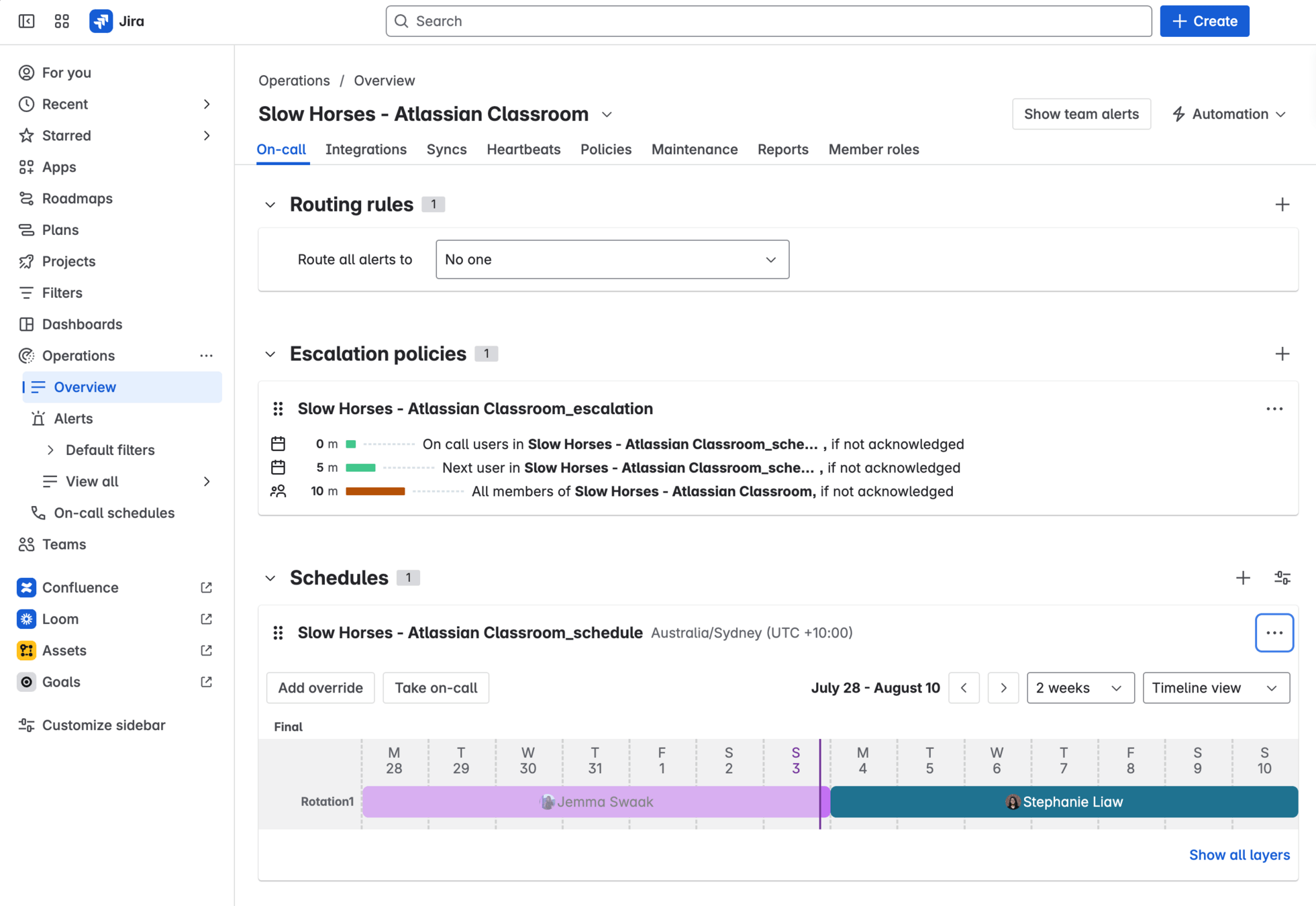Screen dimensions: 1316x906
Task: Click the add routing rule plus icon
Action: pos(1282,205)
